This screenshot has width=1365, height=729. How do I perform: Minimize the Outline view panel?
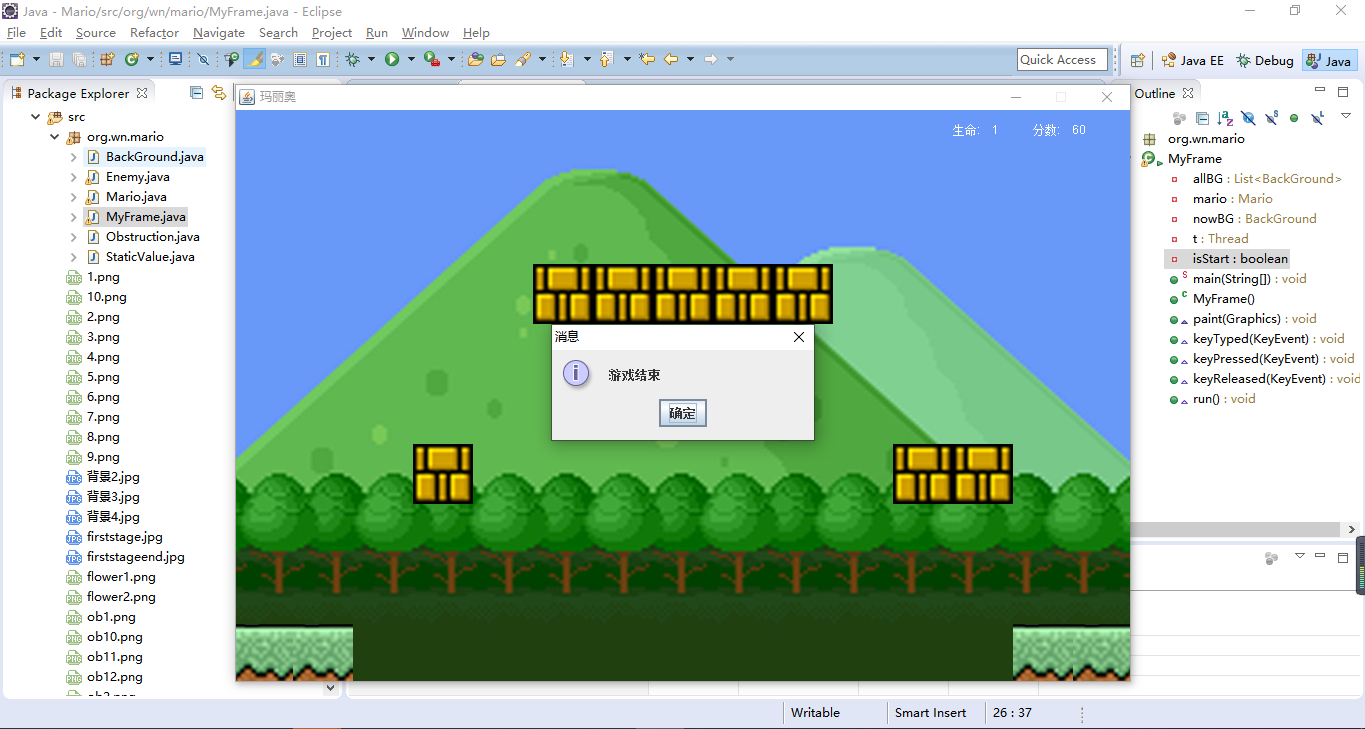1318,89
